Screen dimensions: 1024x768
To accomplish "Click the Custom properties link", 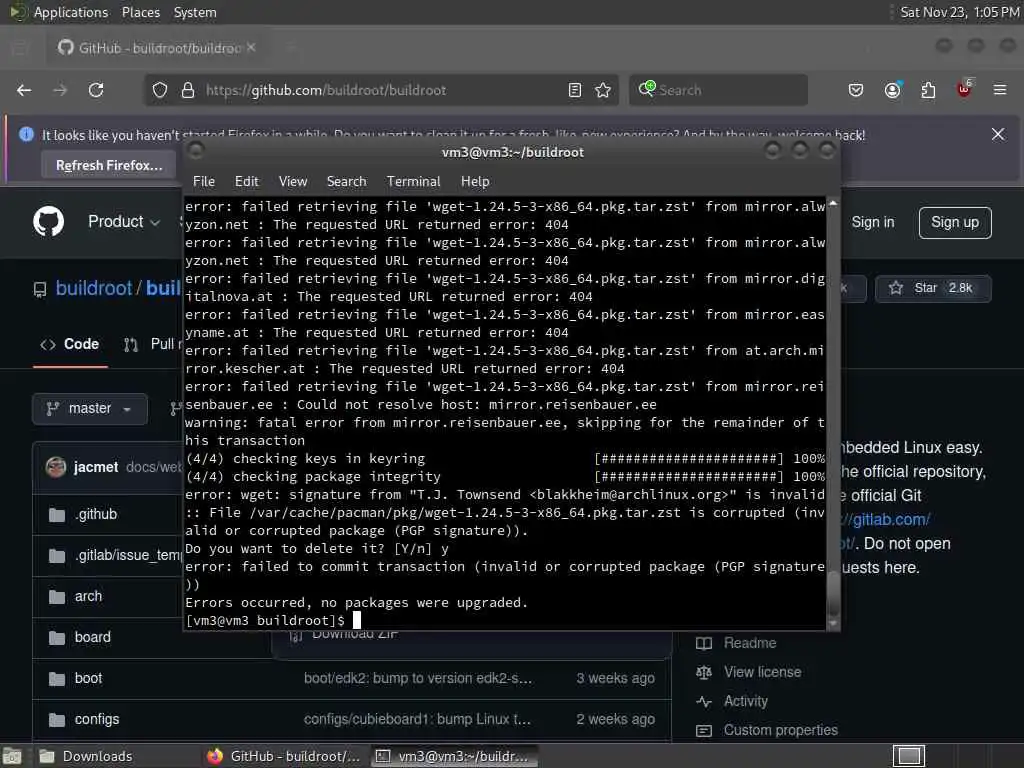I will pos(780,730).
